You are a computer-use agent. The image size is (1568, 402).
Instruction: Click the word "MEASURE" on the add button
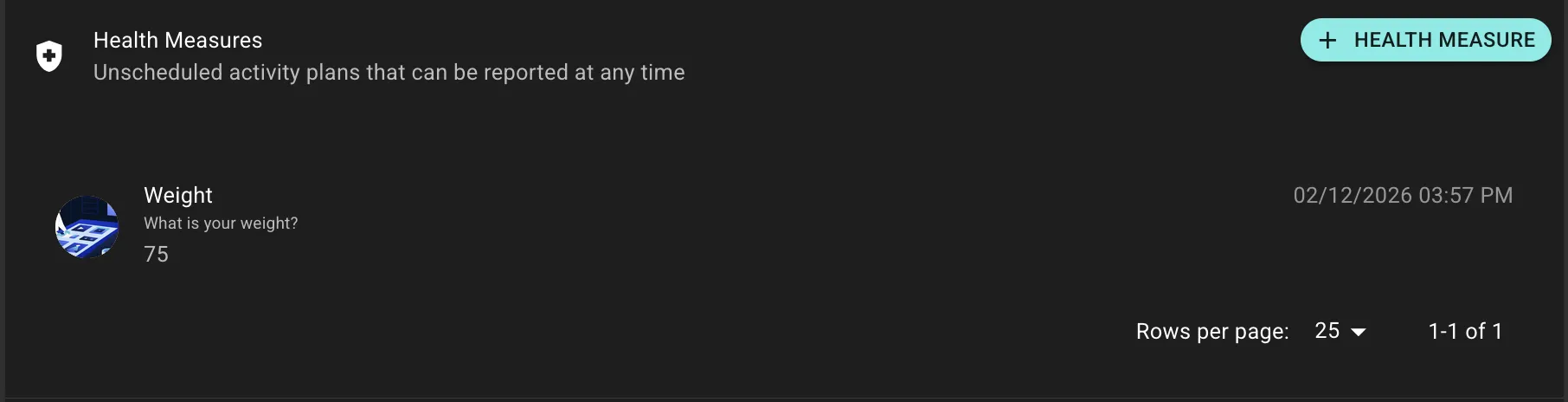click(1487, 41)
